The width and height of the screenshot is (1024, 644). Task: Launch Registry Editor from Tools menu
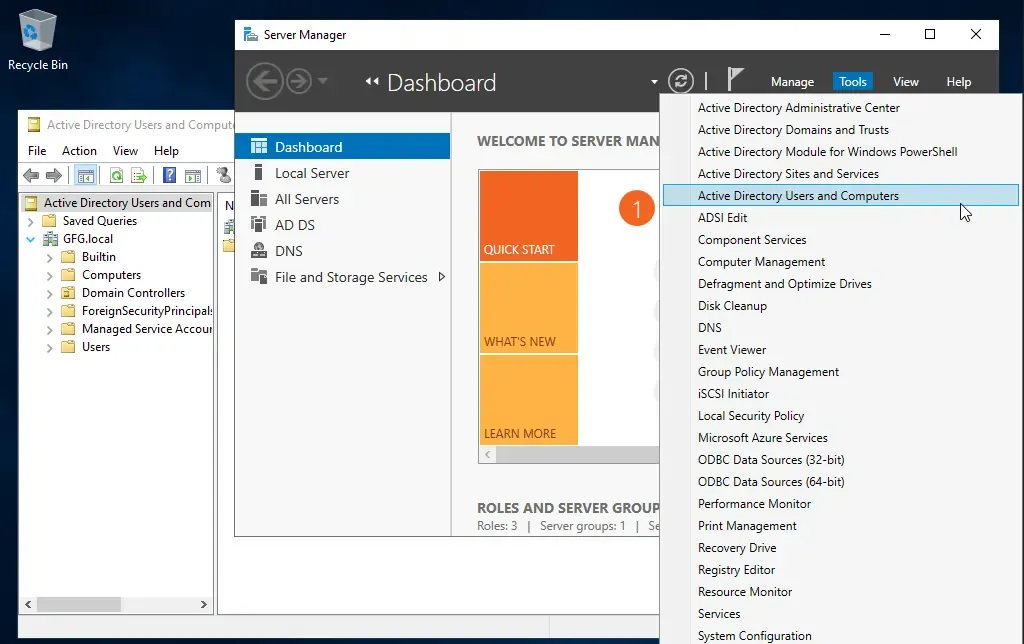click(x=736, y=570)
